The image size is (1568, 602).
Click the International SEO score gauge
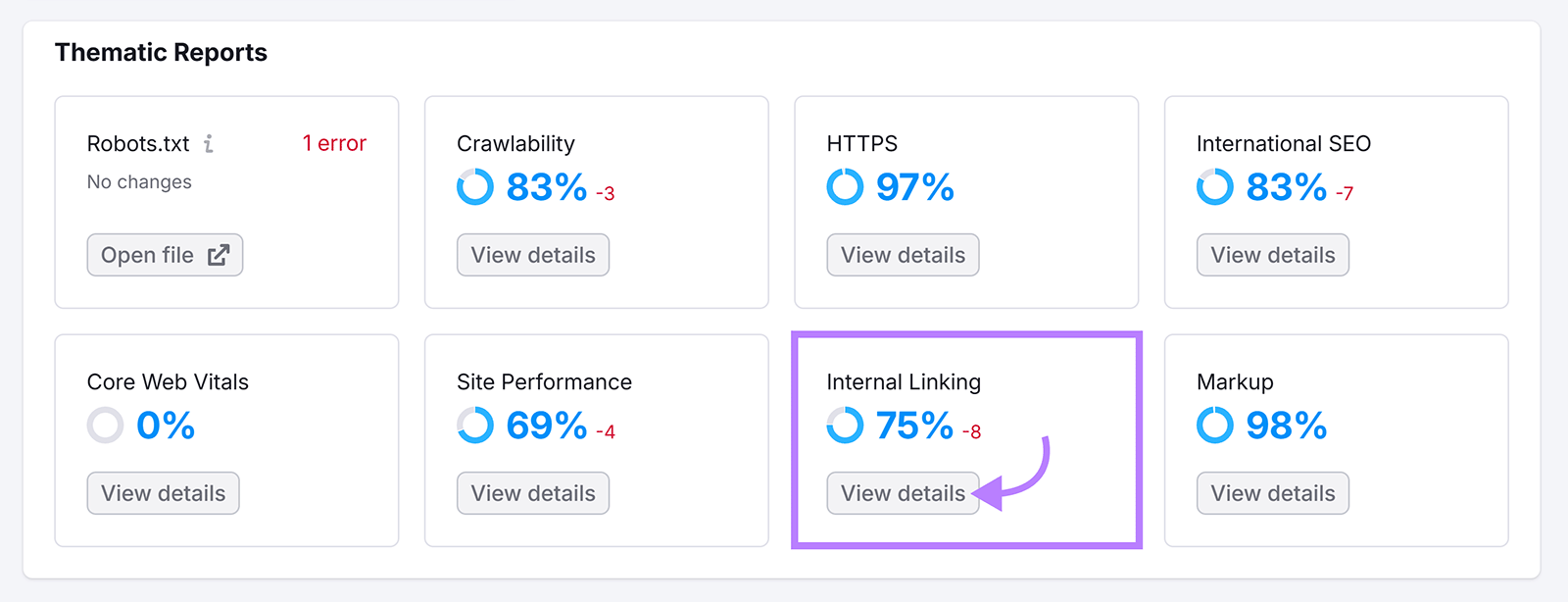tap(1213, 186)
